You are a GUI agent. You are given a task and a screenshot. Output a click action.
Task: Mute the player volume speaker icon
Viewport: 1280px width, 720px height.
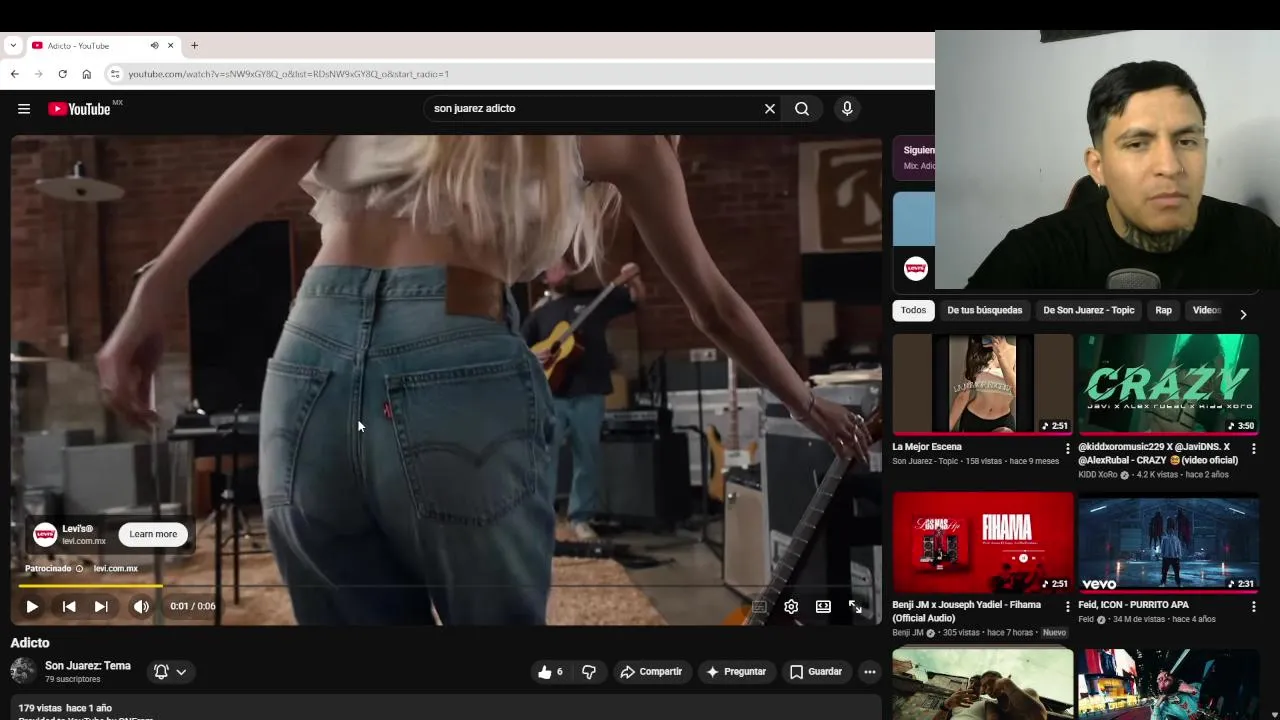click(x=141, y=606)
